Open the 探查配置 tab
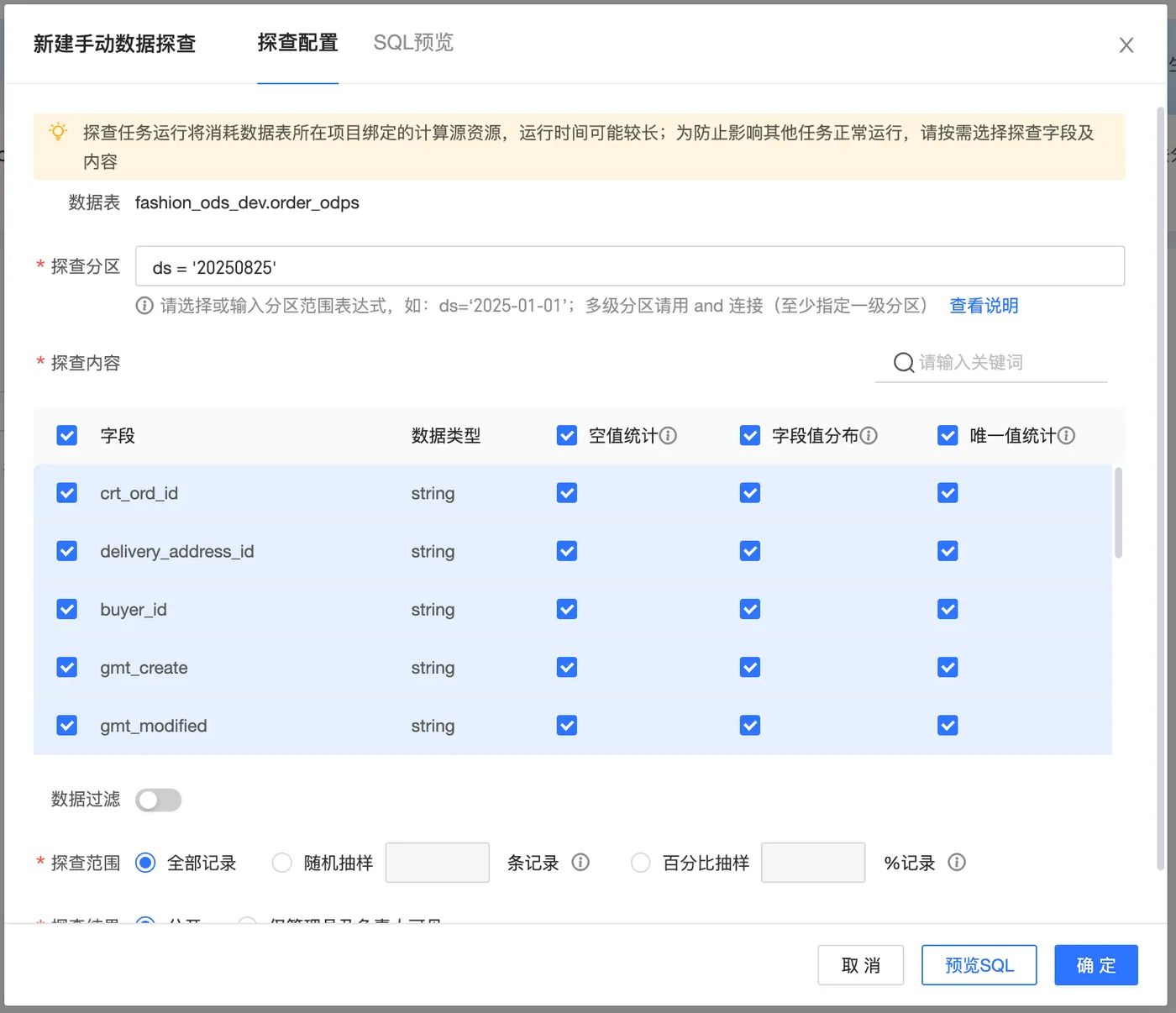Viewport: 1176px width, 1013px height. tap(297, 43)
